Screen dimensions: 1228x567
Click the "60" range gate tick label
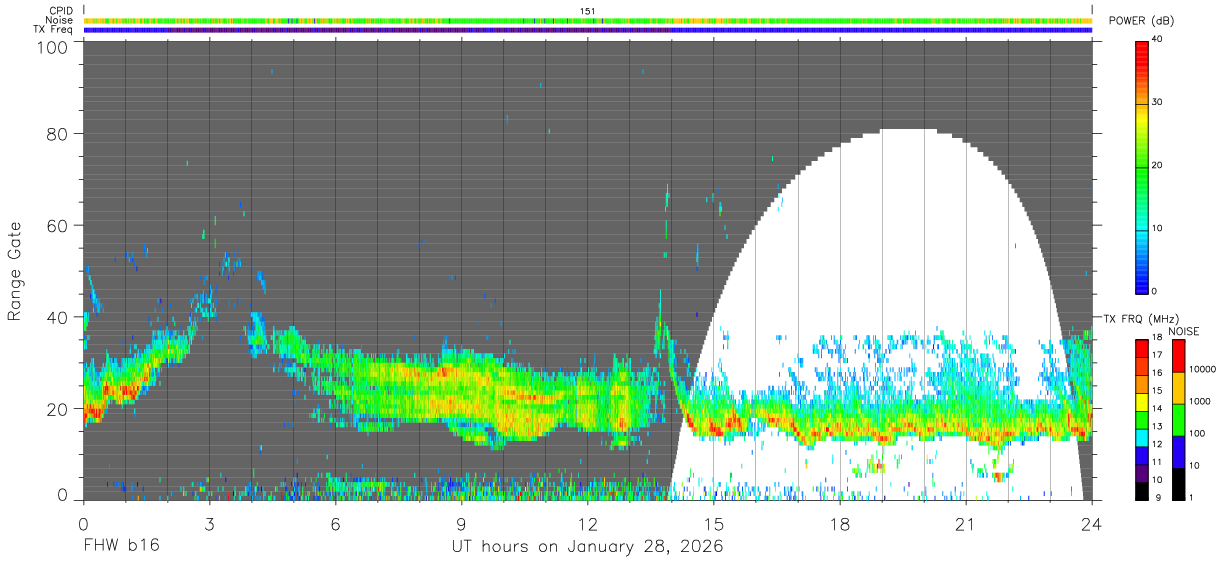(56, 225)
